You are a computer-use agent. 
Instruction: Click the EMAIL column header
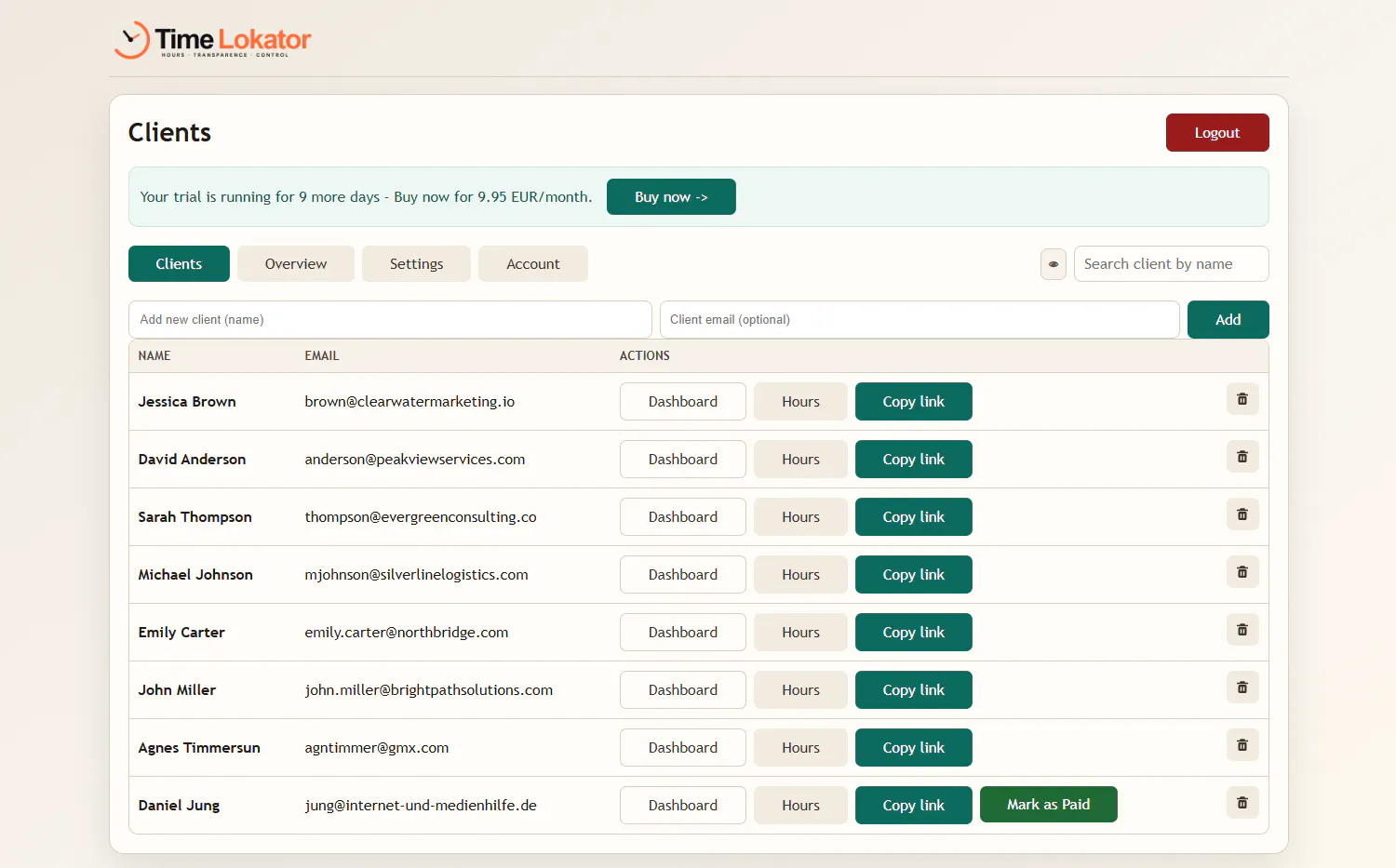[x=322, y=355]
